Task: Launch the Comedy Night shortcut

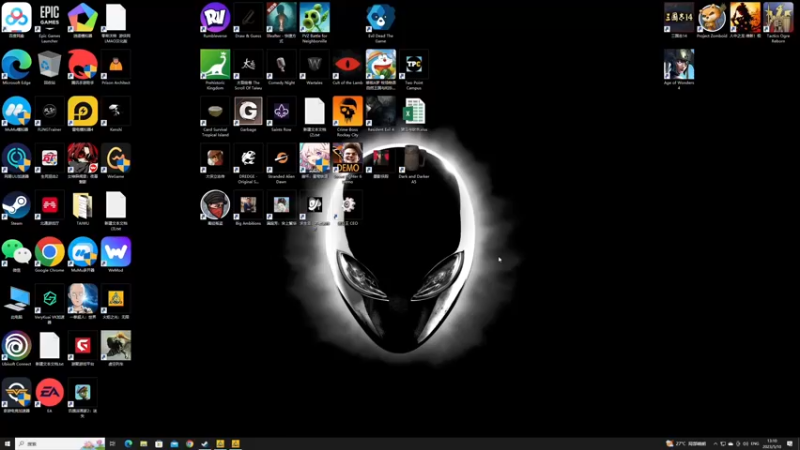Action: click(x=281, y=68)
